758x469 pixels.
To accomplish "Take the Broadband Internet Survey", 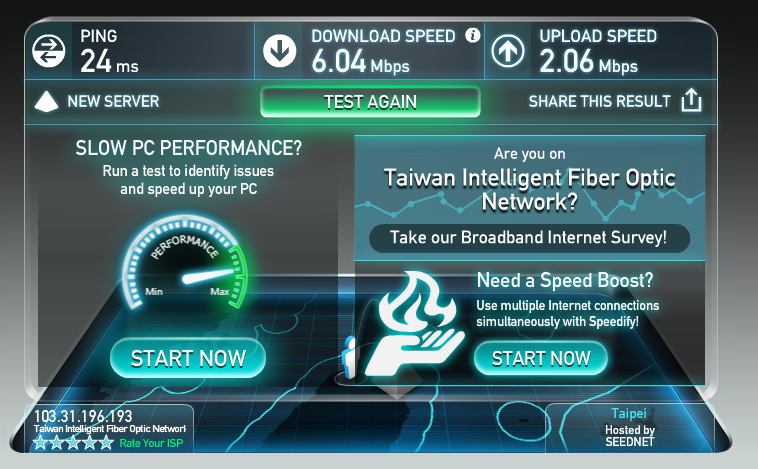I will point(529,238).
